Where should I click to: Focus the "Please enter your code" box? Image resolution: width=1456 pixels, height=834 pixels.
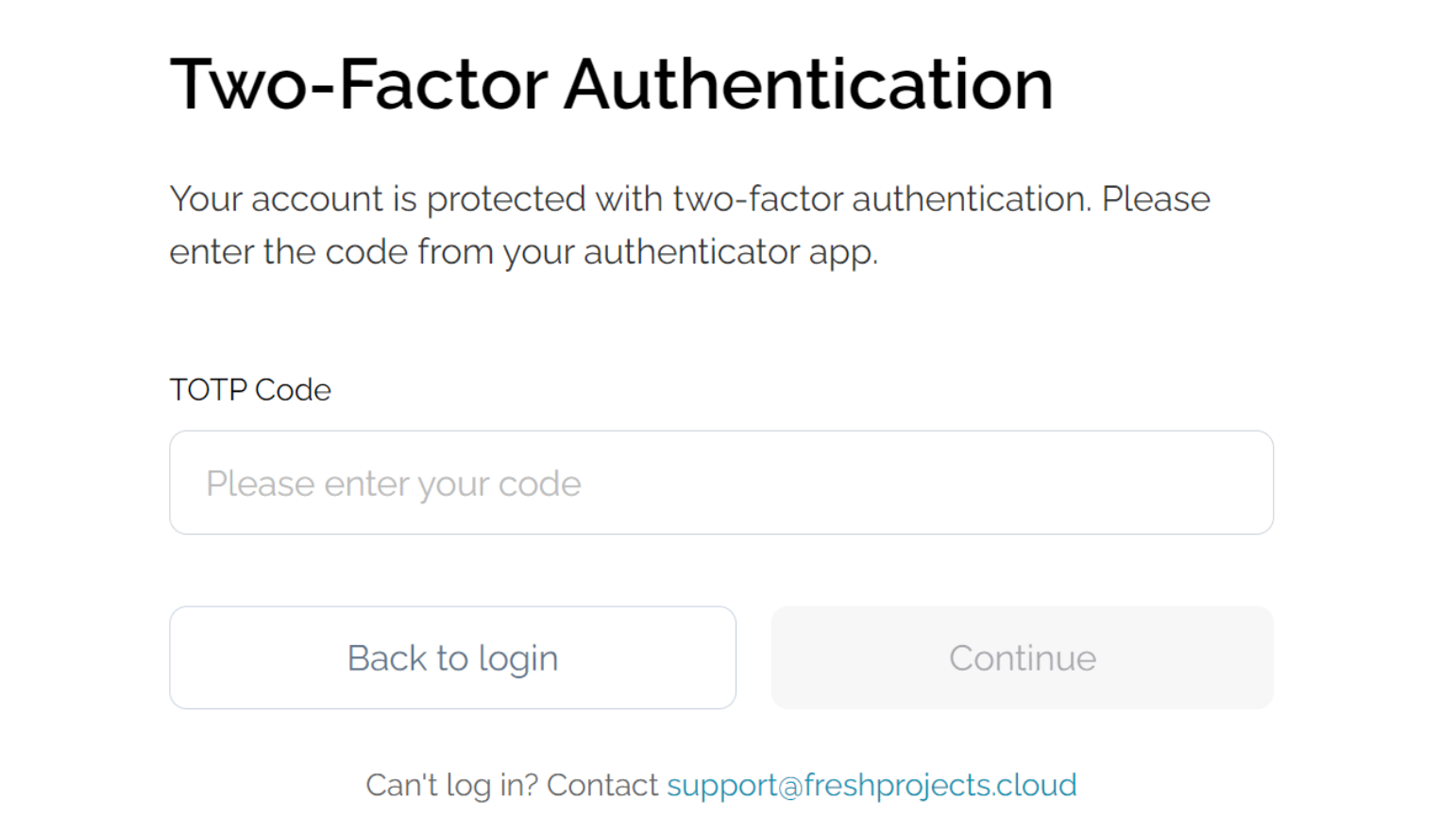click(x=720, y=483)
